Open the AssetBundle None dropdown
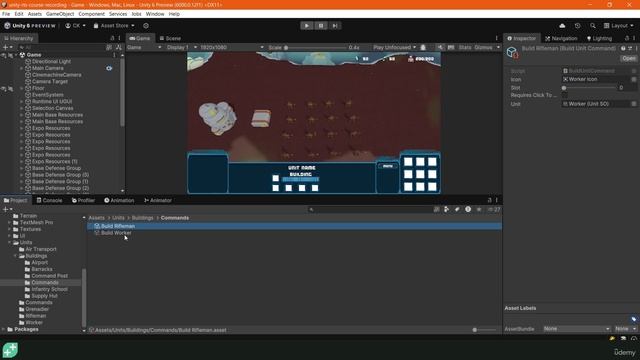This screenshot has width=640, height=360. click(x=577, y=329)
